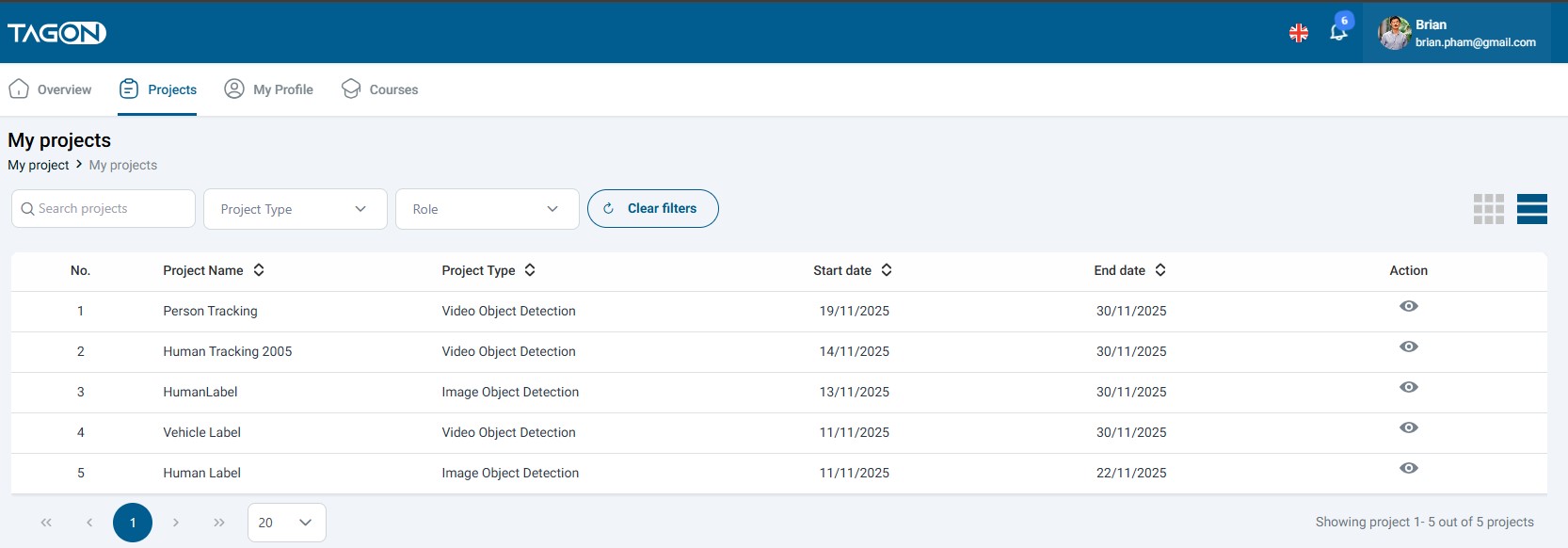Sort by Start date column

tap(887, 270)
